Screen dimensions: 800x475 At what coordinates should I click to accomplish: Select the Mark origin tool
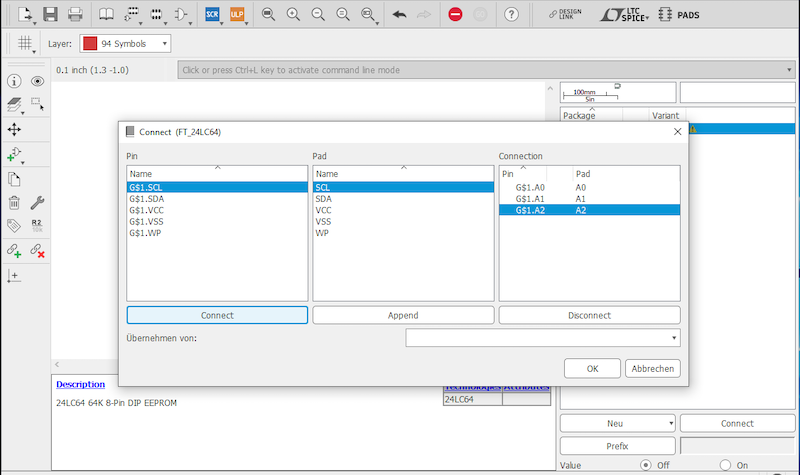pyautogui.click(x=14, y=276)
